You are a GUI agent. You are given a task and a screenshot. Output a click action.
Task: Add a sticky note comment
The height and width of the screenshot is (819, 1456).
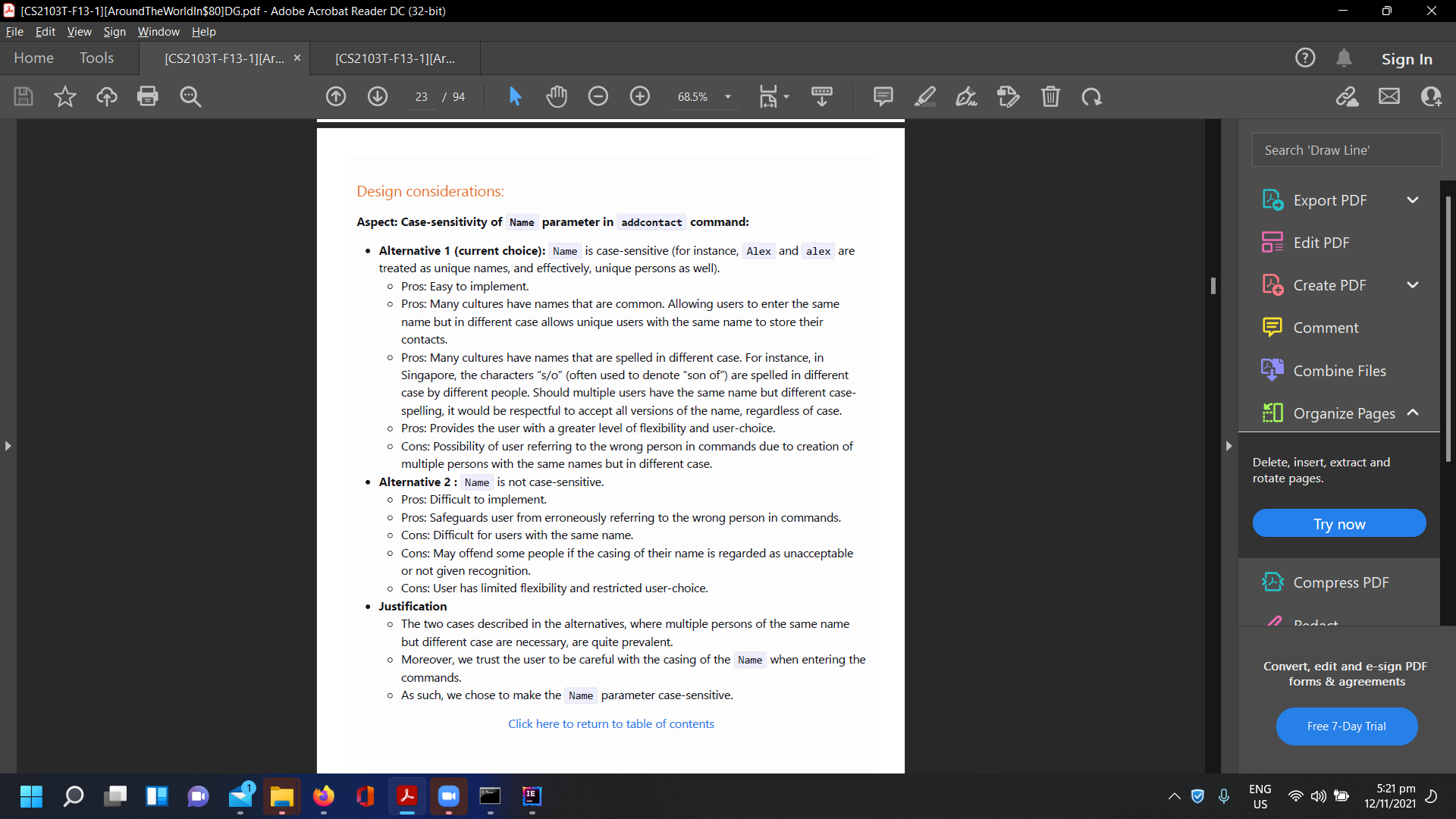click(883, 96)
